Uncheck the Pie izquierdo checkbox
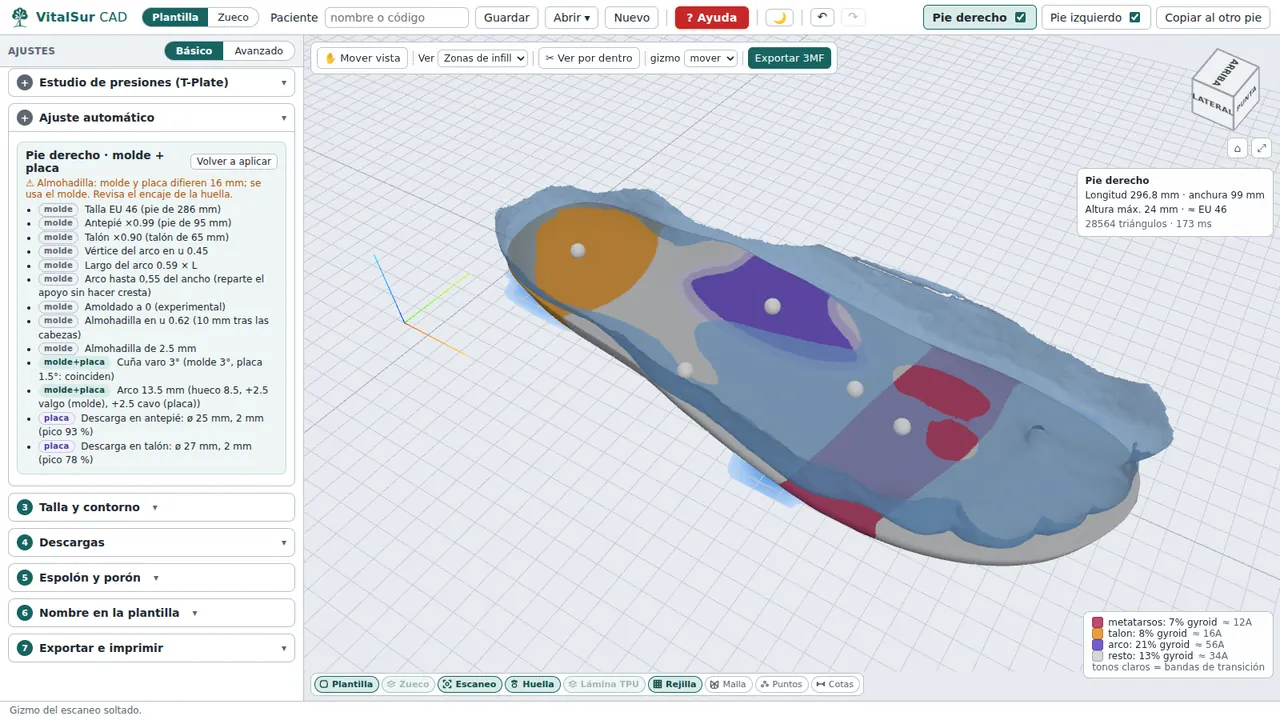This screenshot has height=720, width=1280. [1134, 17]
